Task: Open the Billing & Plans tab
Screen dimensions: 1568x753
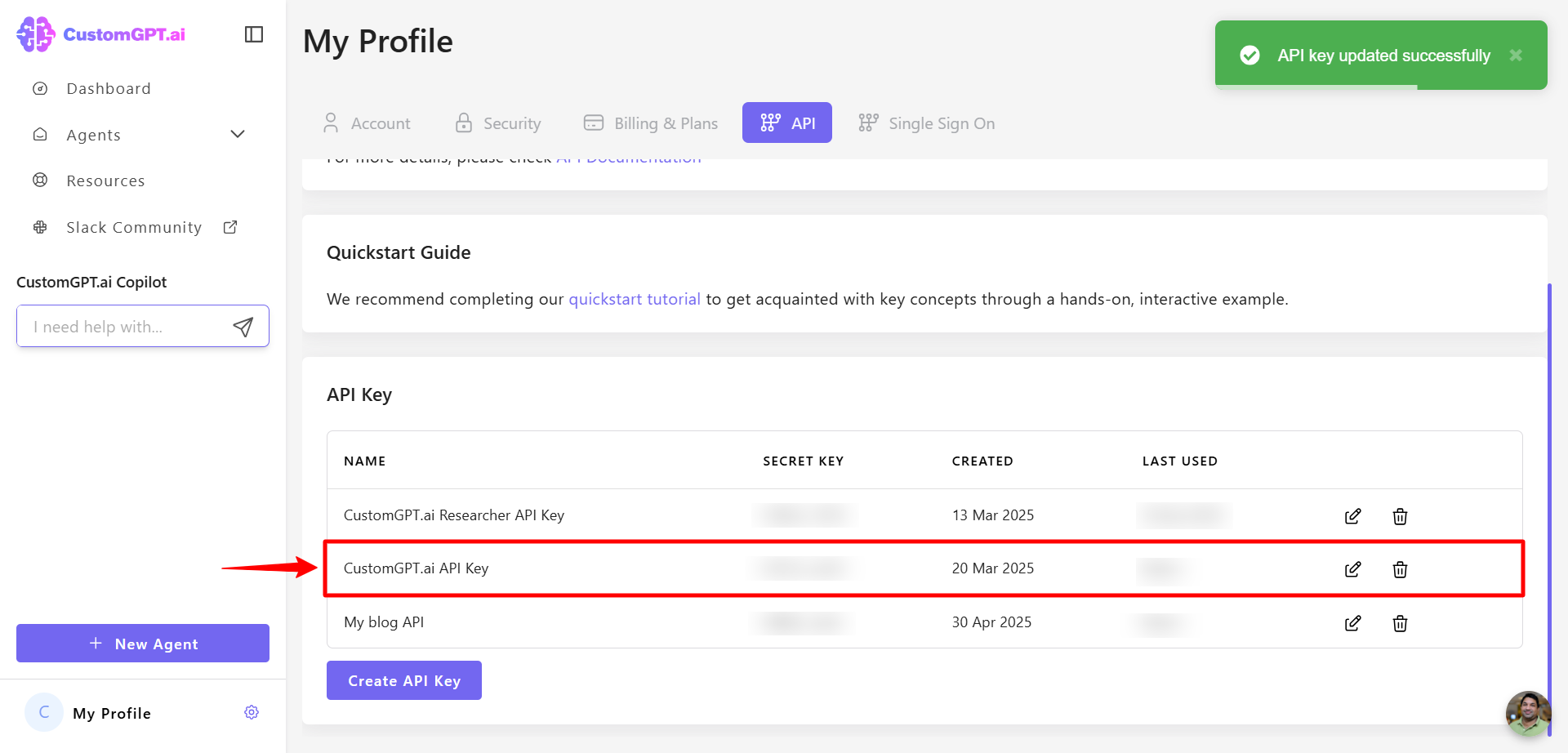Action: (651, 123)
